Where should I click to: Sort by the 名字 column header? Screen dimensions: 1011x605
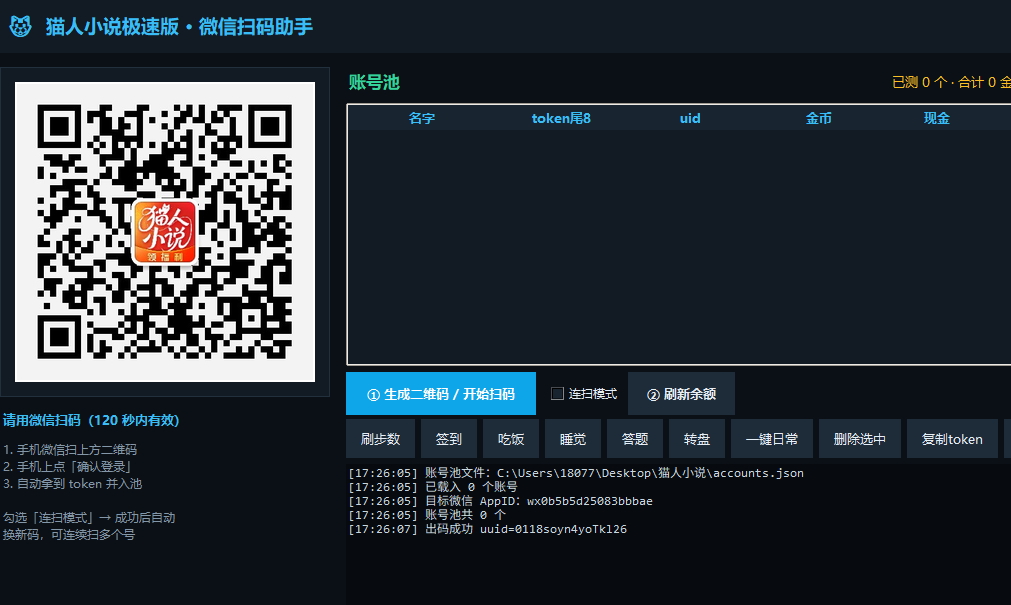click(x=422, y=118)
